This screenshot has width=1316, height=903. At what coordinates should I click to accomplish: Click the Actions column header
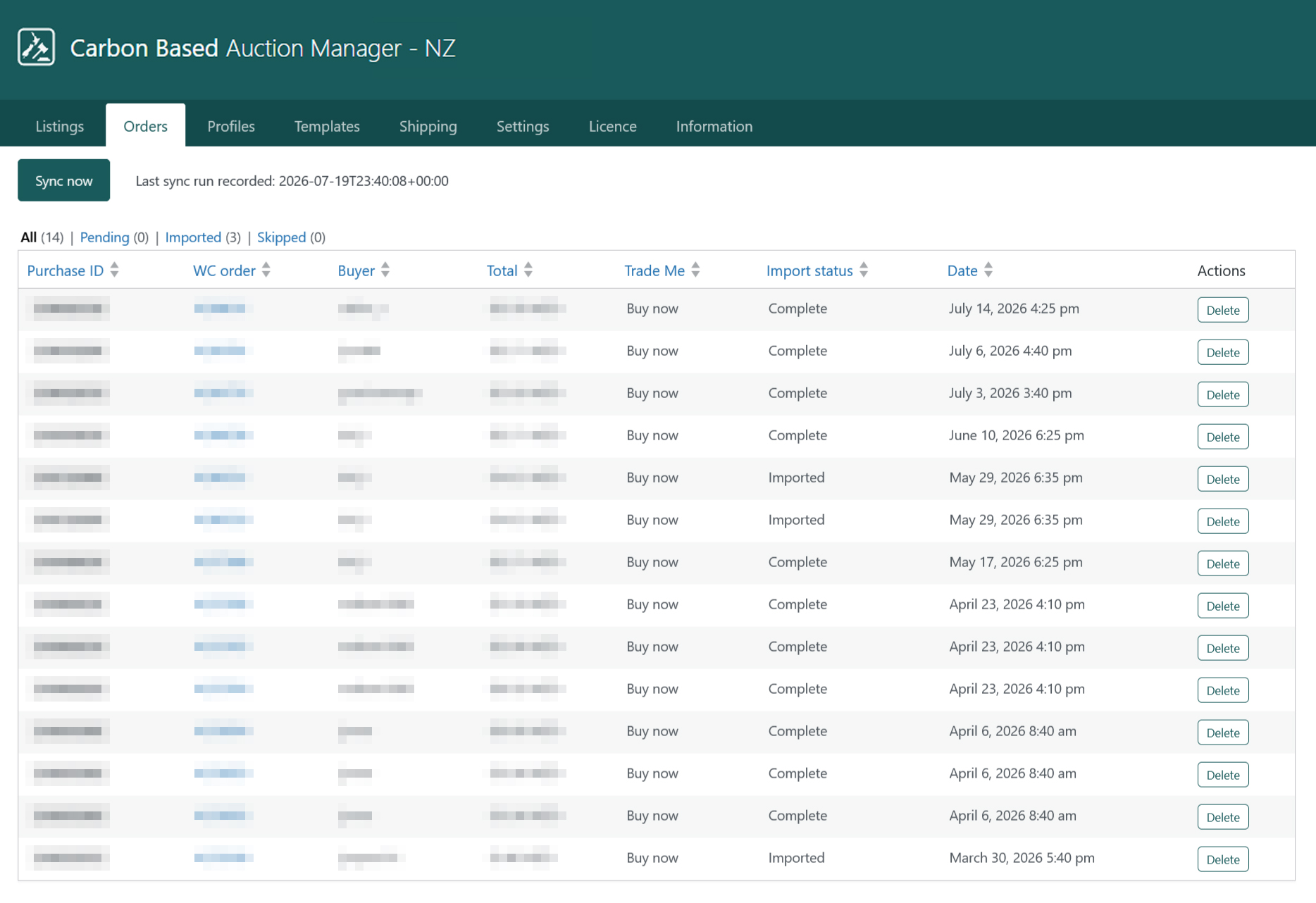click(x=1222, y=270)
